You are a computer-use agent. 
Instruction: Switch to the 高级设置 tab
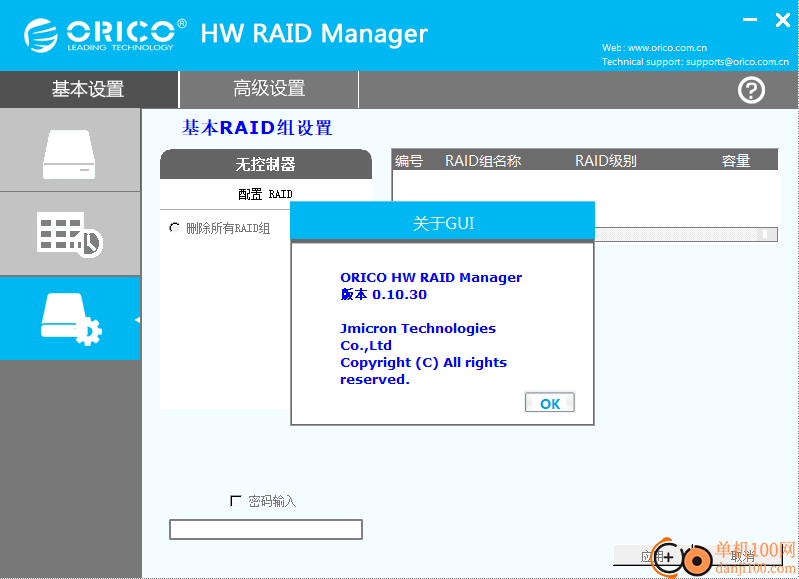pos(269,89)
